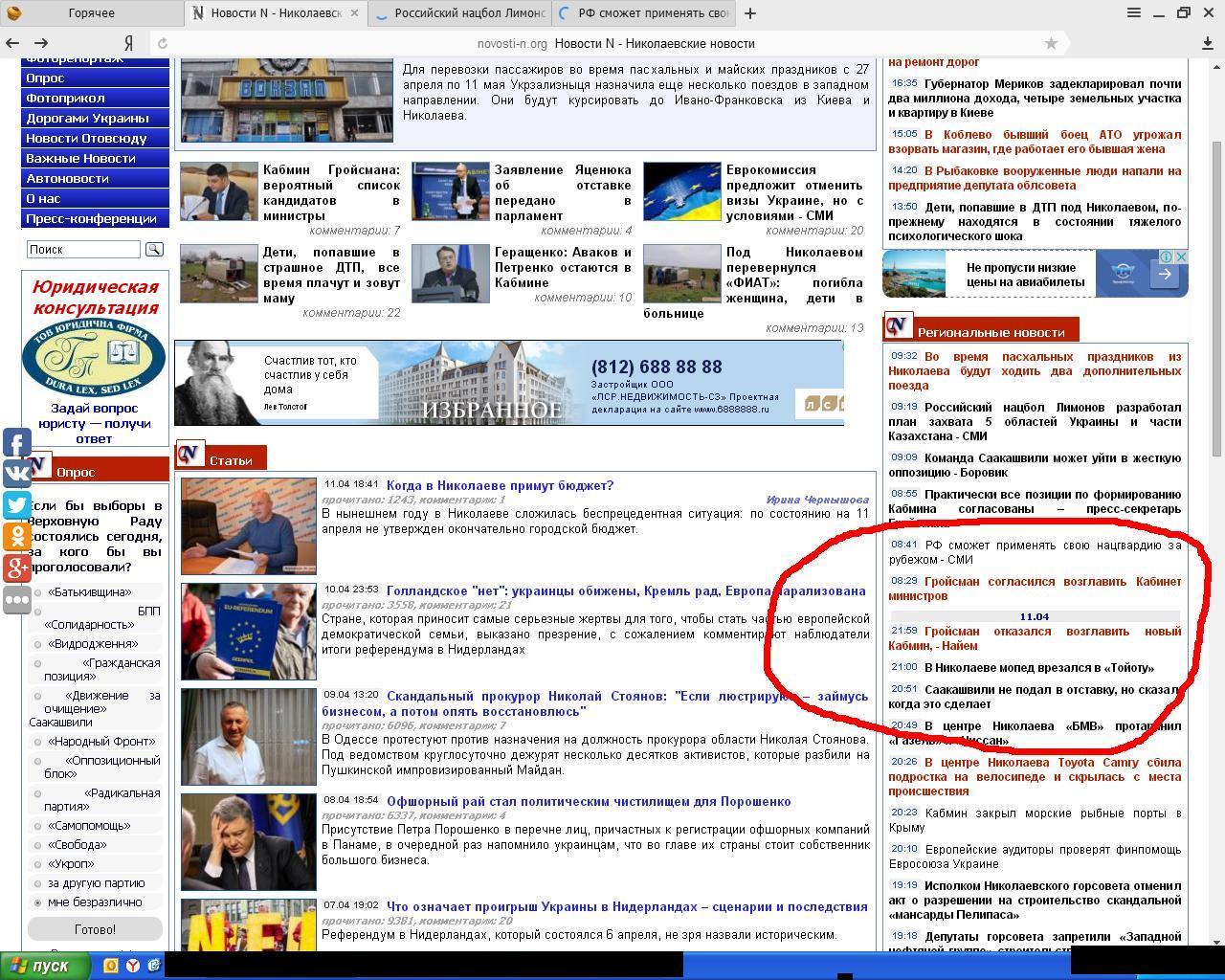
Task: Share via the Odnoklassniki icon
Action: [16, 536]
